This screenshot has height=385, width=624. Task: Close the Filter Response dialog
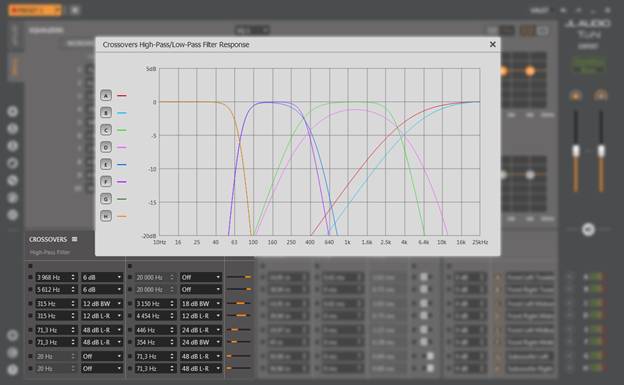coord(492,44)
